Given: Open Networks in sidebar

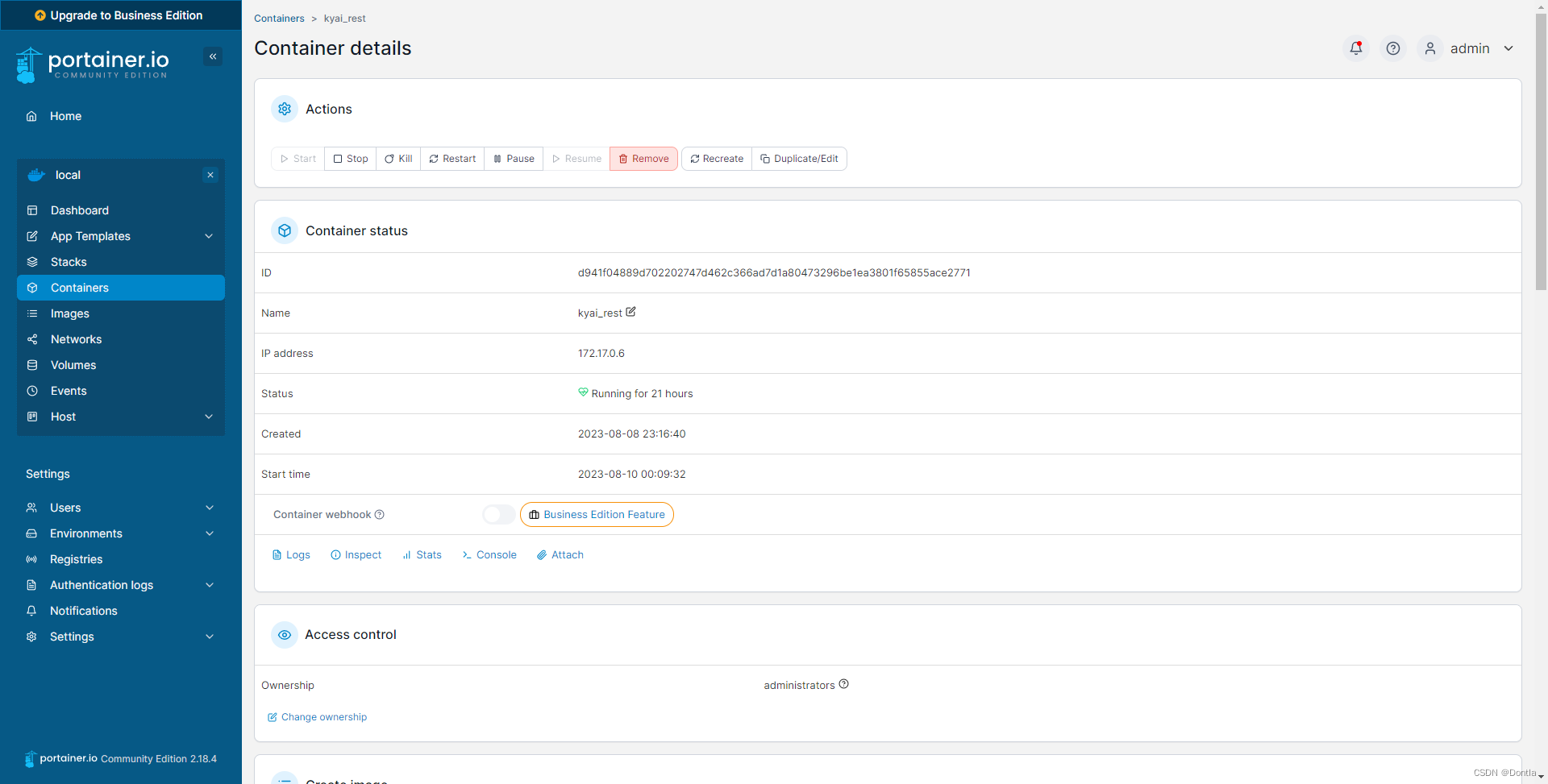Looking at the screenshot, I should point(121,339).
